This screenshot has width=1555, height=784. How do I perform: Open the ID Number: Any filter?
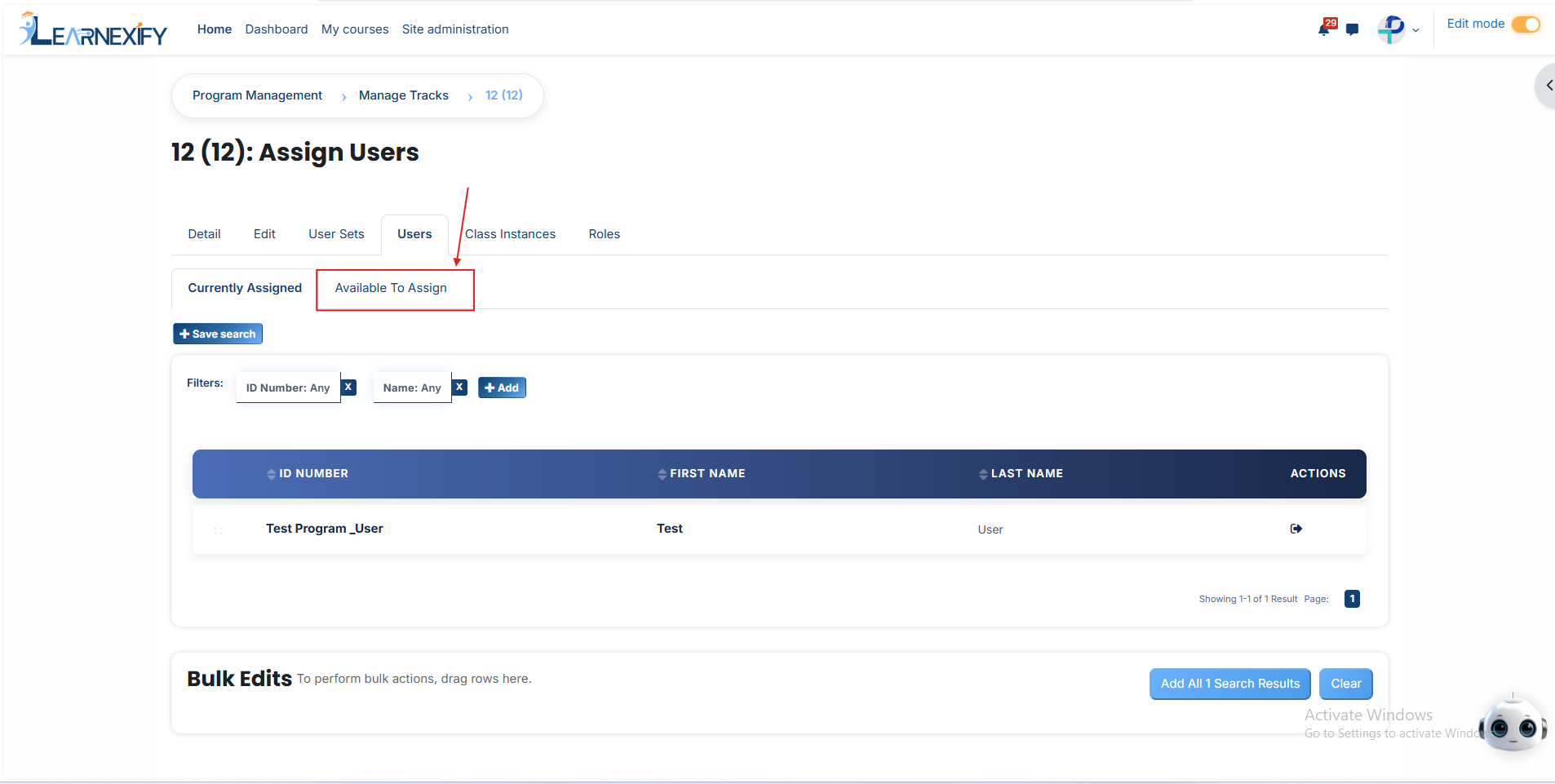288,388
